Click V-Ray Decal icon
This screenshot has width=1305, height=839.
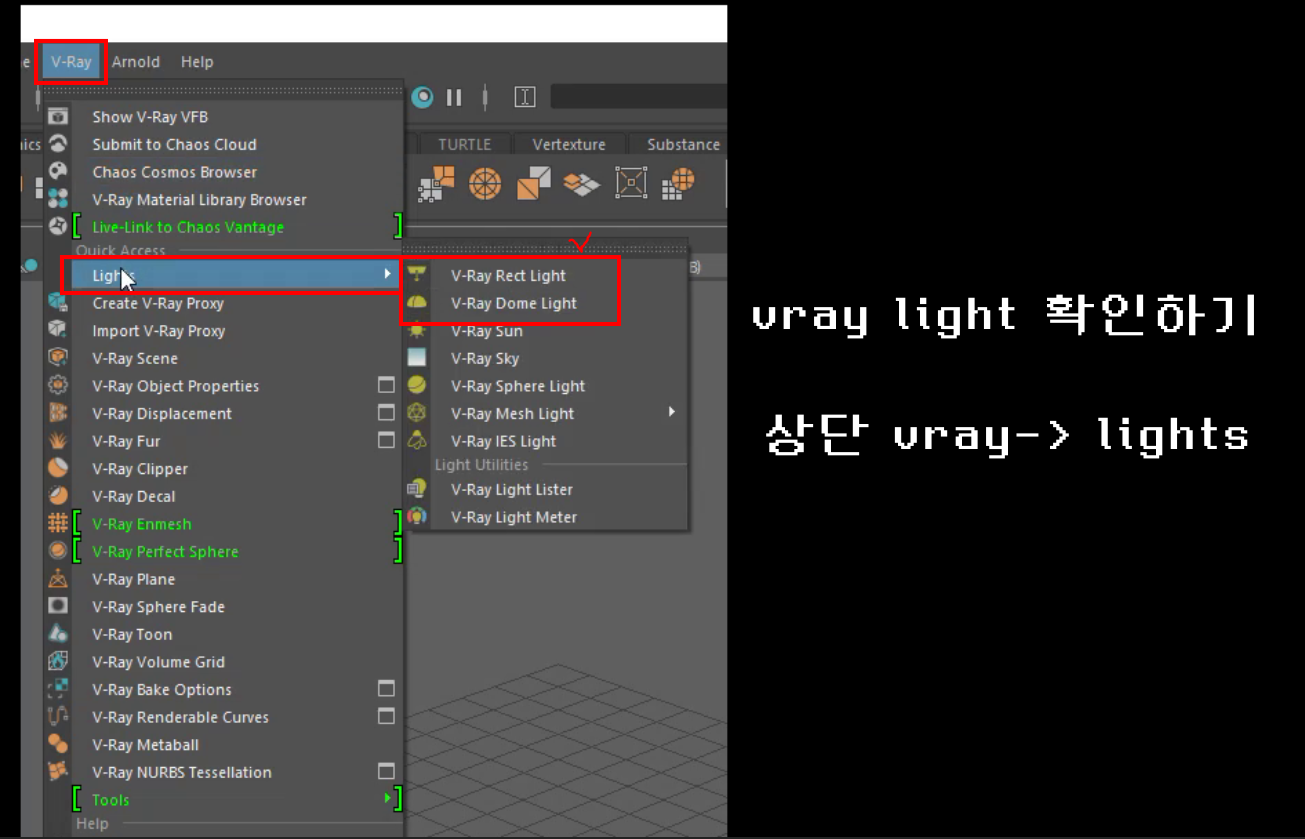point(58,496)
